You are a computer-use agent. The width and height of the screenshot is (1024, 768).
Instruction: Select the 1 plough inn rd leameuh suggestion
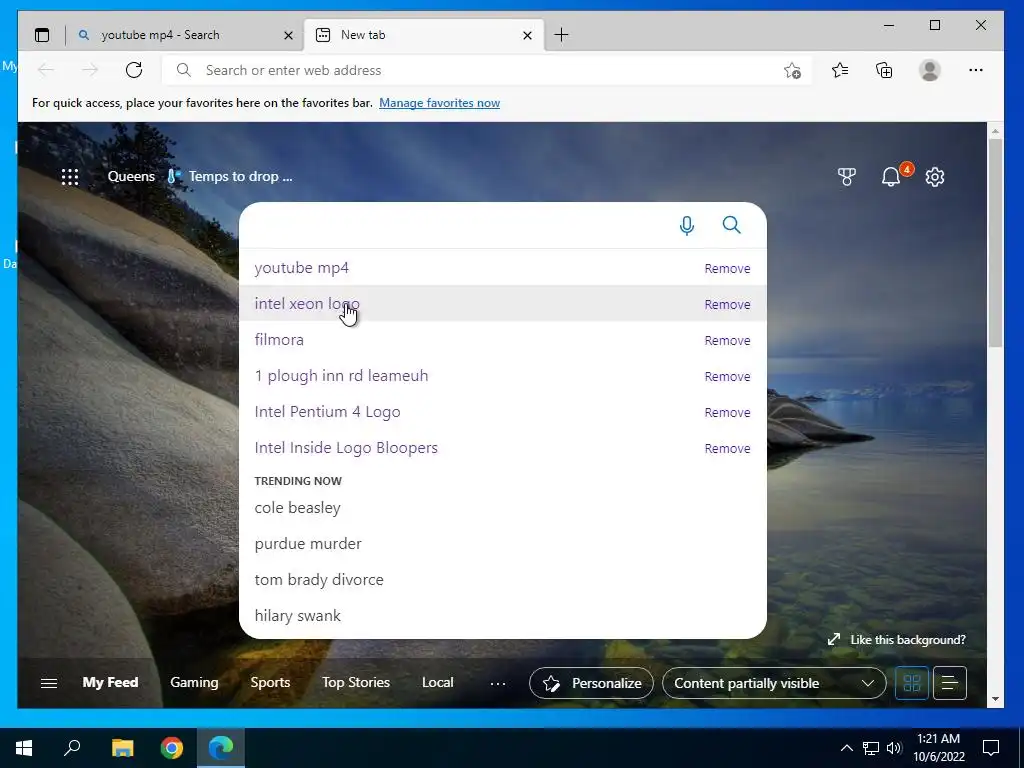[x=342, y=376]
